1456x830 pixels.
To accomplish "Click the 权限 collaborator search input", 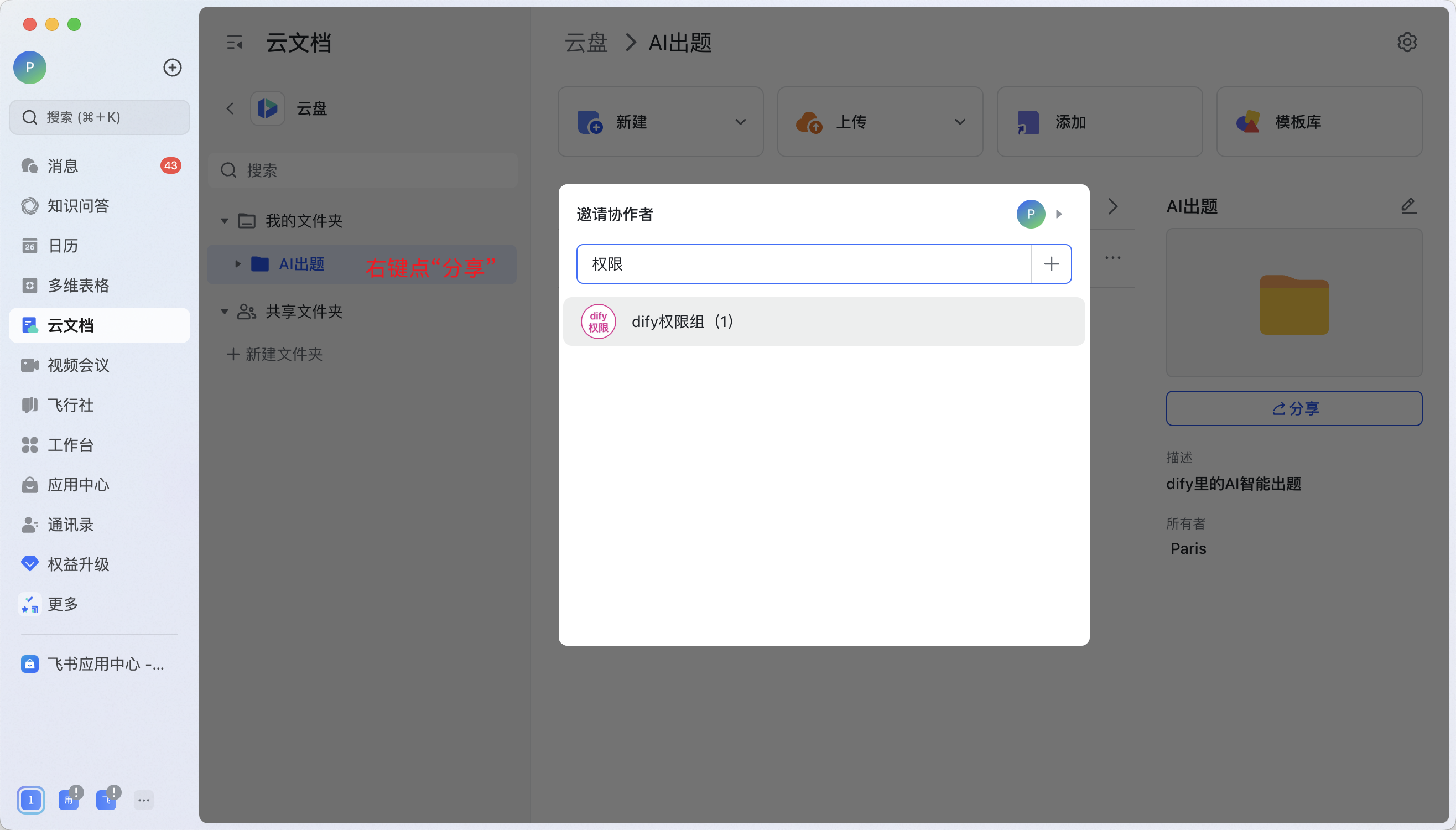I will pyautogui.click(x=802, y=264).
